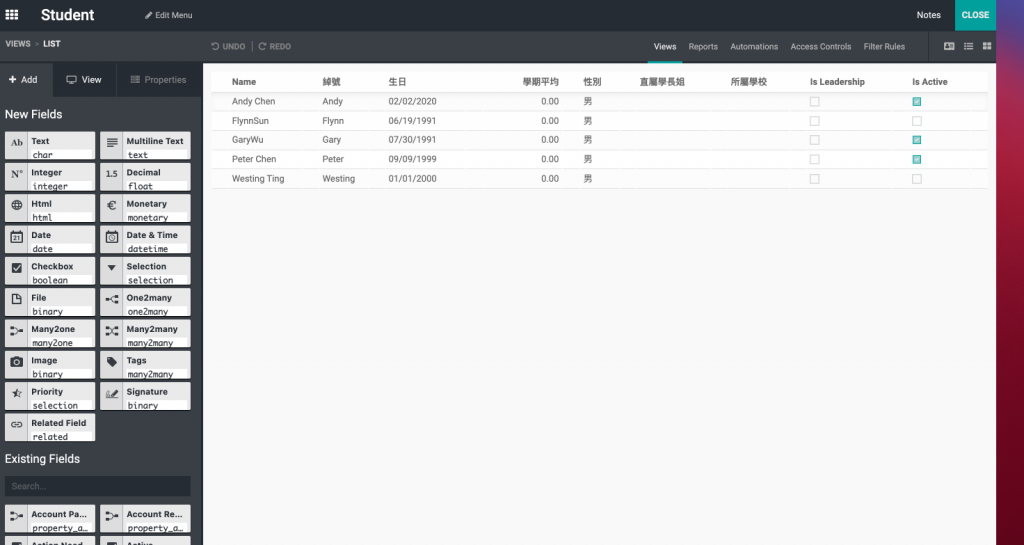Select the existing Account Pa... field
The height and width of the screenshot is (545, 1024).
(x=50, y=519)
